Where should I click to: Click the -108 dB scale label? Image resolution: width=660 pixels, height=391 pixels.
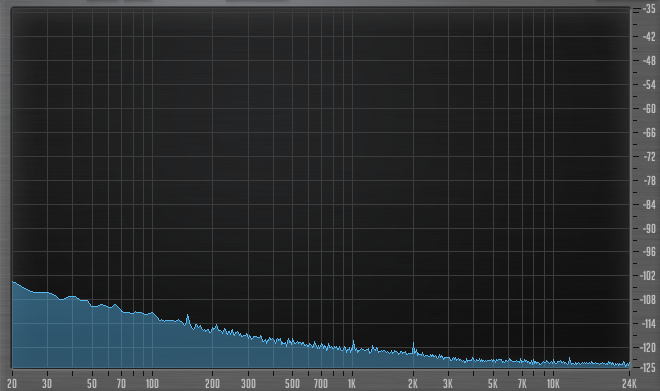[x=648, y=300]
